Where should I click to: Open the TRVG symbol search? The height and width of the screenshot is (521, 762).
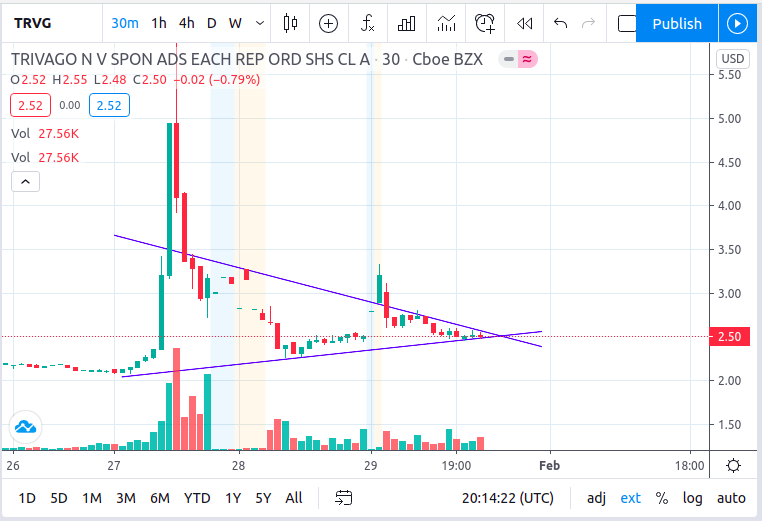[33, 23]
